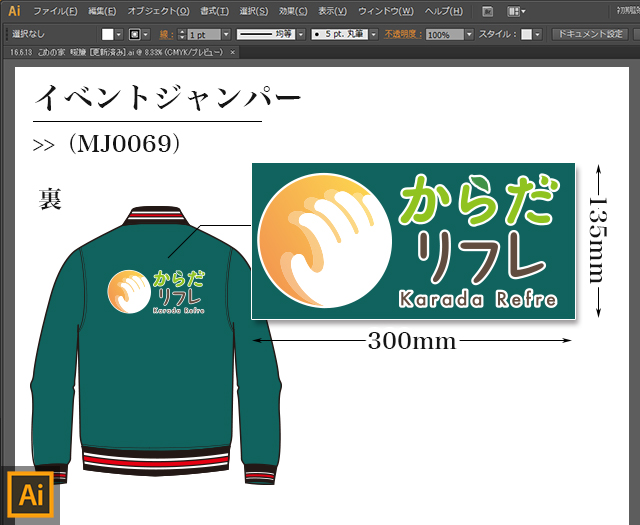This screenshot has width=640, height=525.
Task: Open the 効果(C) menu
Action: pos(293,11)
